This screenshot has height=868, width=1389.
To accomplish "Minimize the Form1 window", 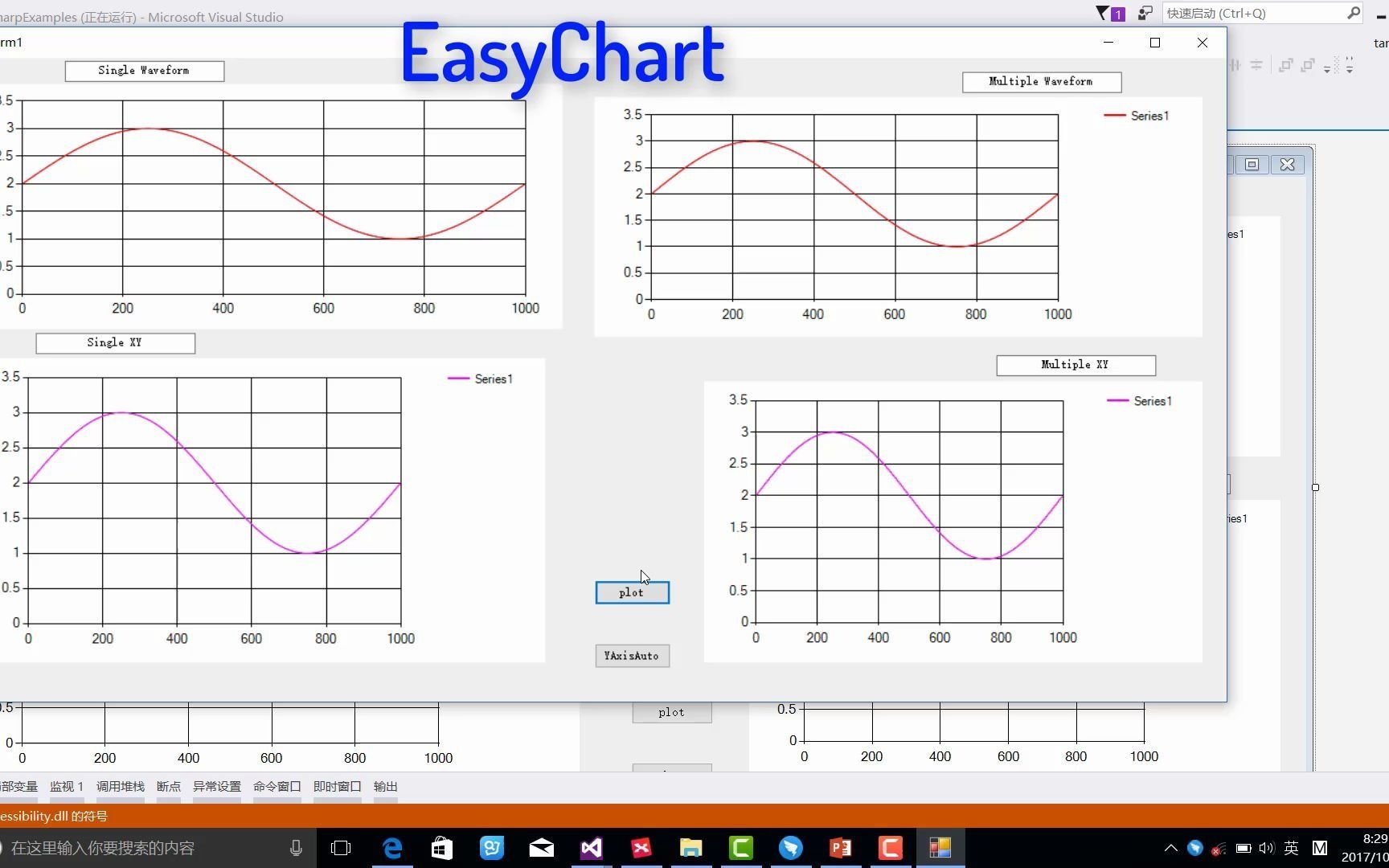I will [1108, 43].
